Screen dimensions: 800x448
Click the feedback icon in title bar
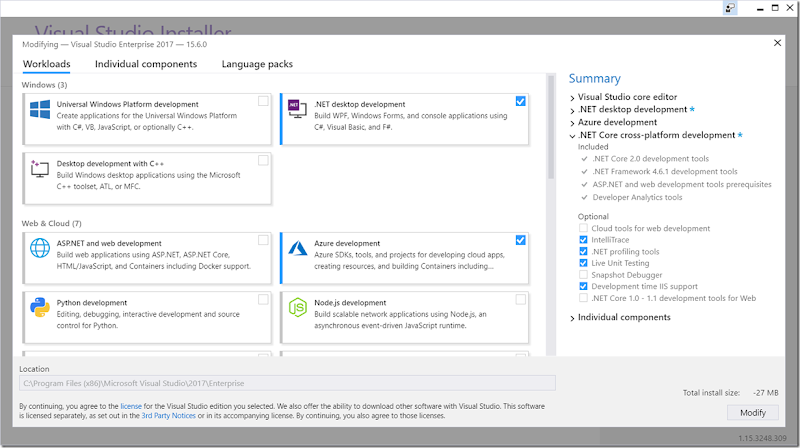coord(730,8)
